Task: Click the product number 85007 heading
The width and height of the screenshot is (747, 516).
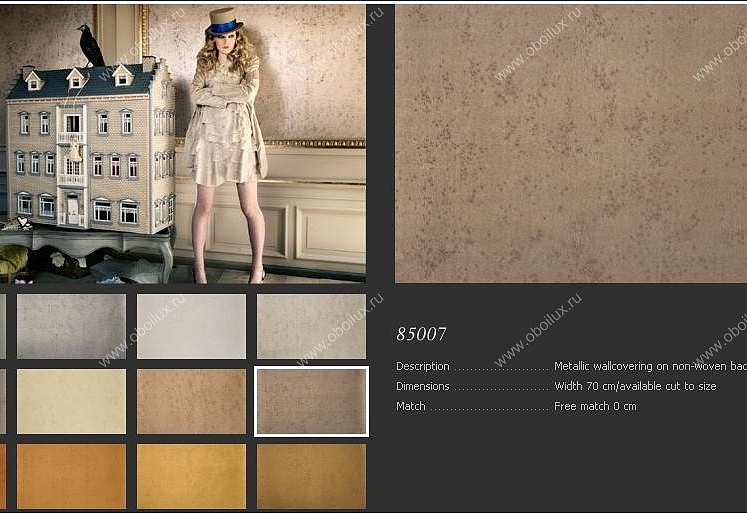Action: 421,334
